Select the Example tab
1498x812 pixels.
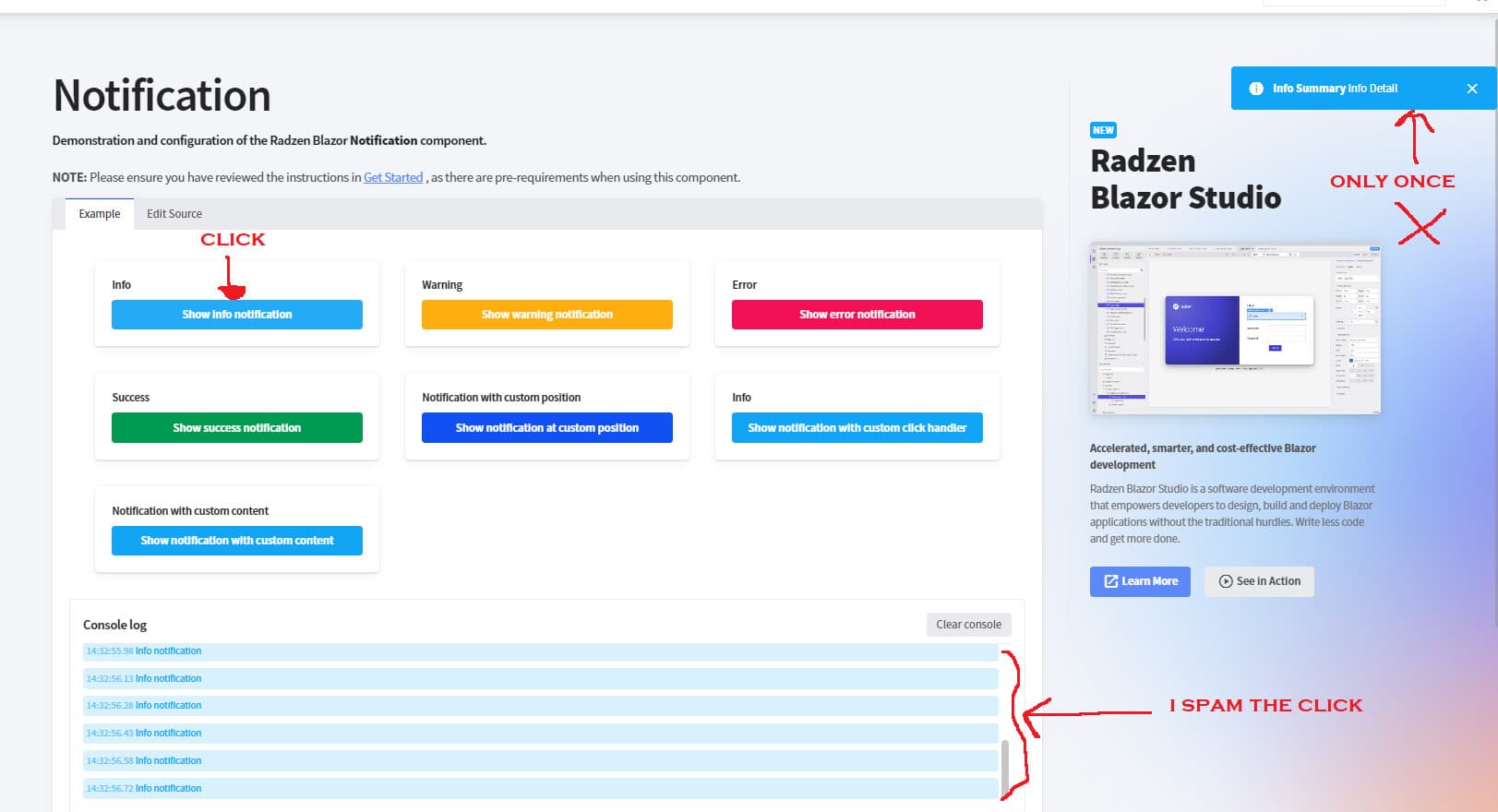[x=100, y=214]
